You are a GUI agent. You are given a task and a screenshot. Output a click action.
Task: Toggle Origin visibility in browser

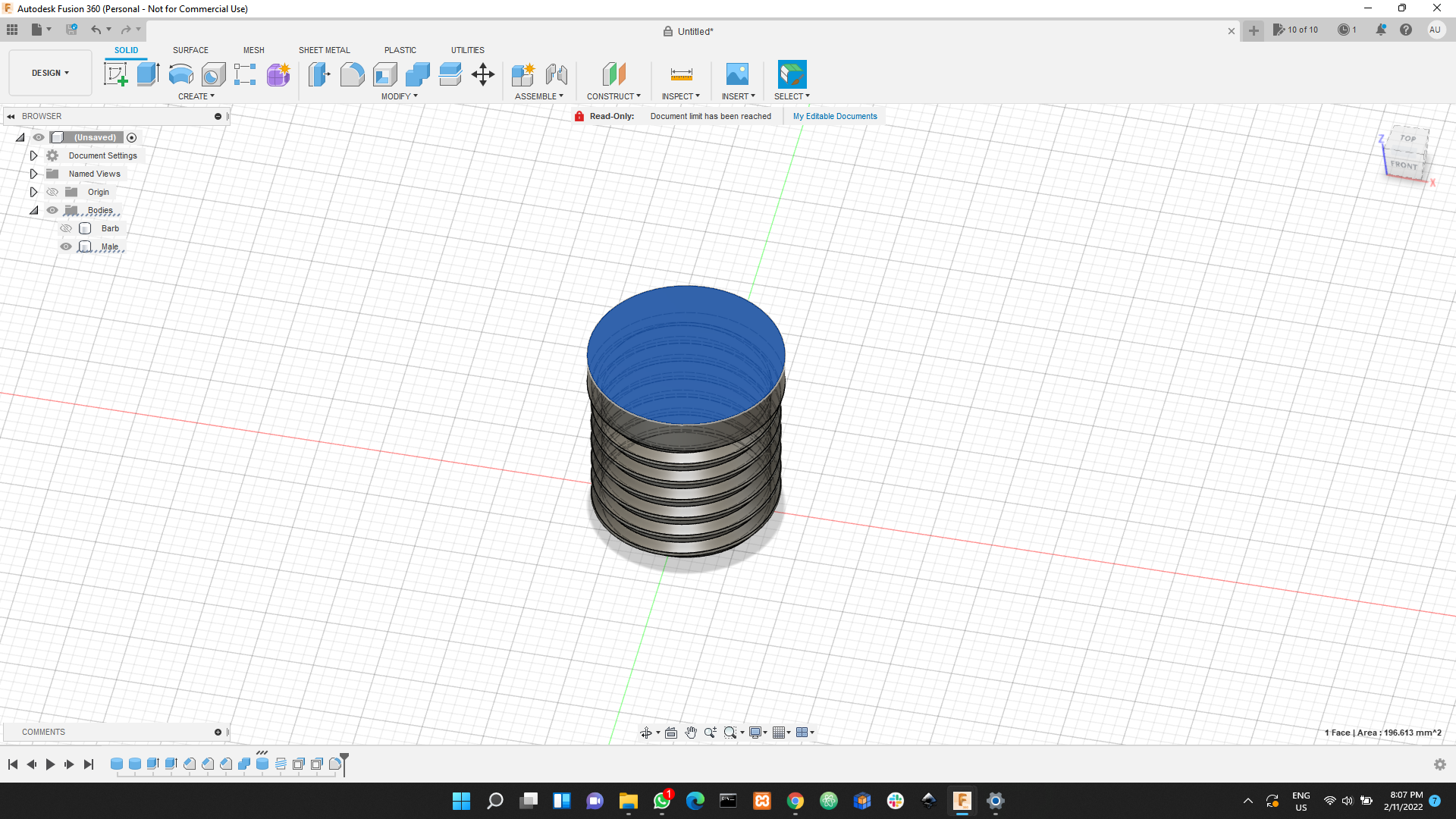point(52,192)
